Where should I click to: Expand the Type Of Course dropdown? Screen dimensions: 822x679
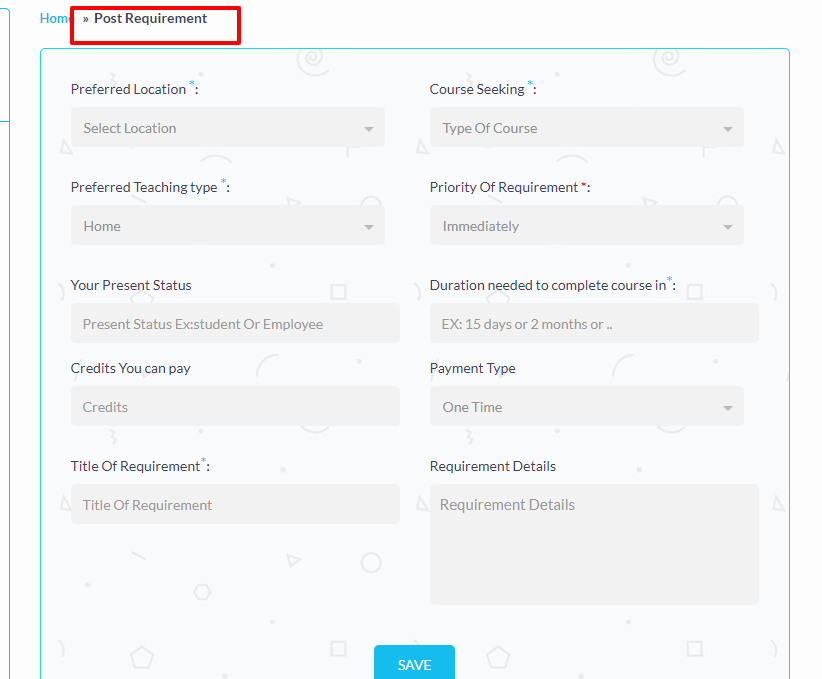[586, 128]
